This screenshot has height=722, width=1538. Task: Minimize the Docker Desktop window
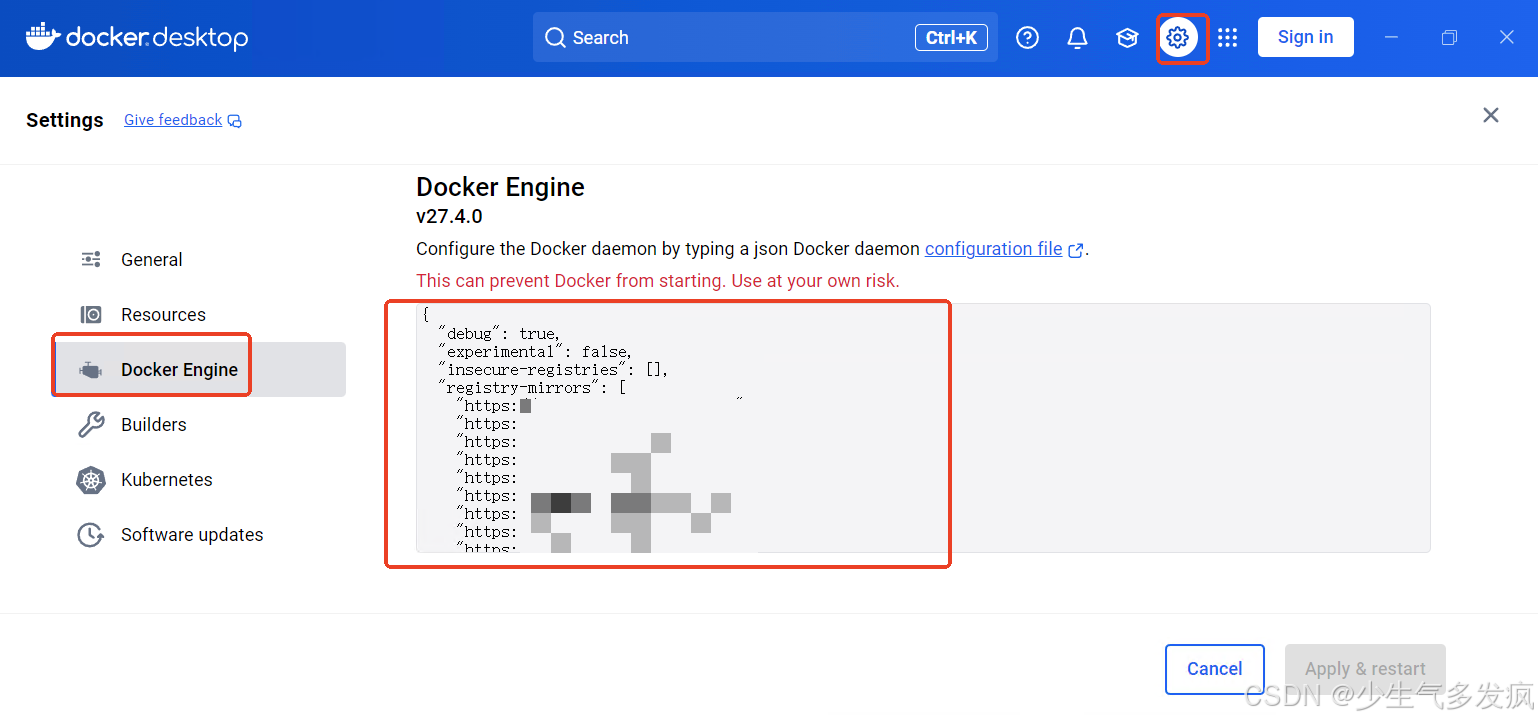point(1391,37)
